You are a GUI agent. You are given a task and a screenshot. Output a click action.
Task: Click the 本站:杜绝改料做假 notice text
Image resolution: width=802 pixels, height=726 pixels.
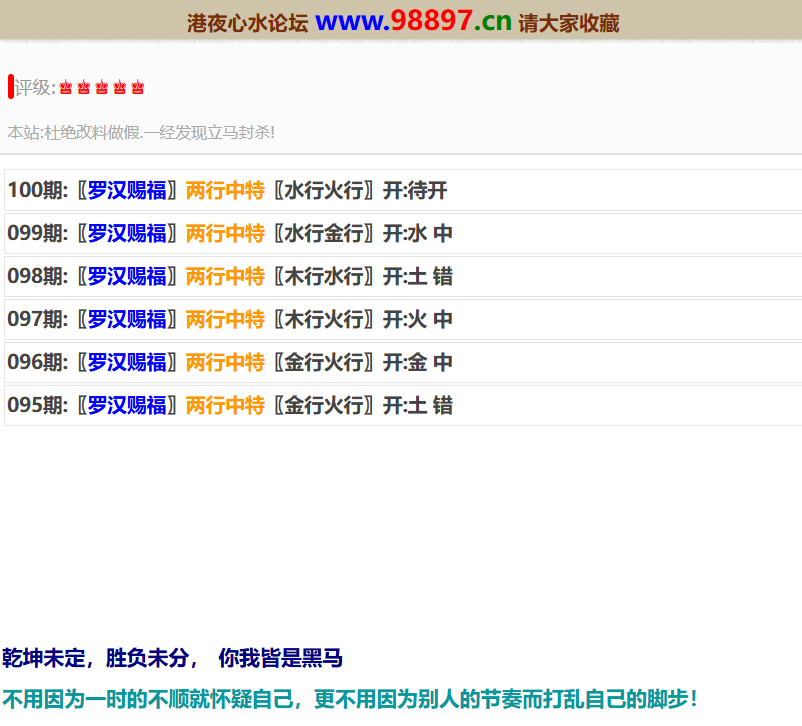point(141,132)
